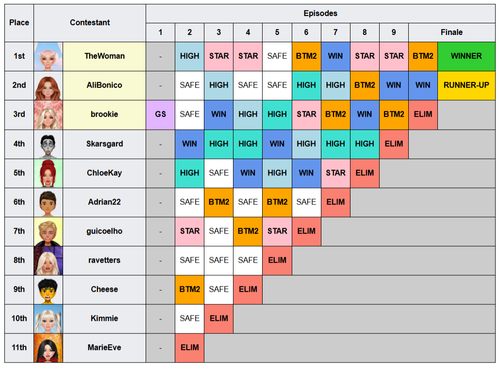Select the Finale column header
The height and width of the screenshot is (370, 500).
[x=452, y=32]
